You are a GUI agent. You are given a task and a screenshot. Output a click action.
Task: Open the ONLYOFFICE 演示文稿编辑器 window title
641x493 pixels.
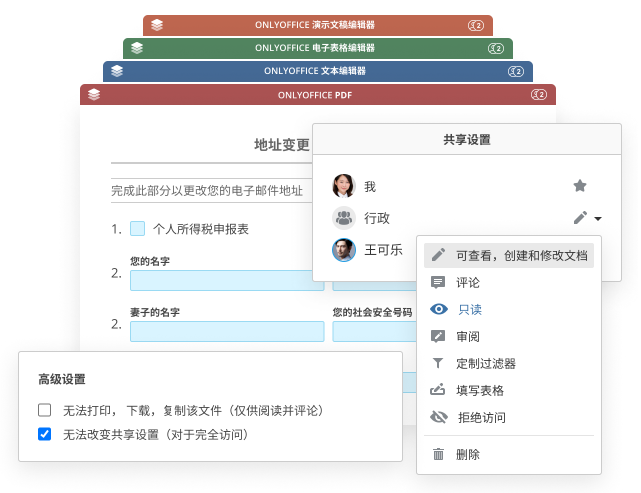[x=316, y=24]
